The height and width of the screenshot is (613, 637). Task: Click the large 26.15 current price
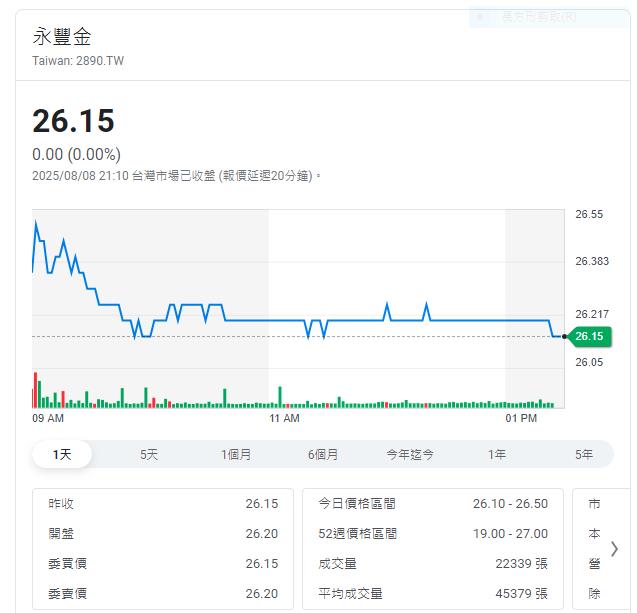coord(74,121)
